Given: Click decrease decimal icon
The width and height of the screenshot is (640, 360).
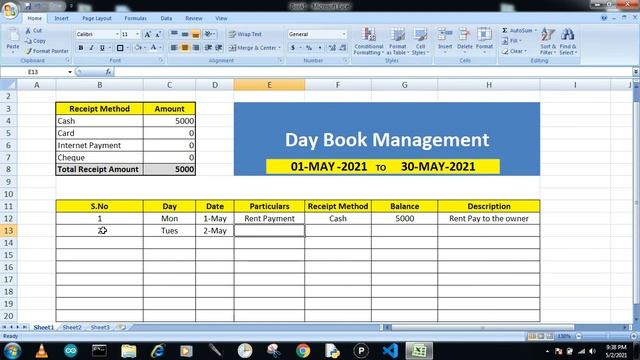Looking at the screenshot, I should coord(343,48).
